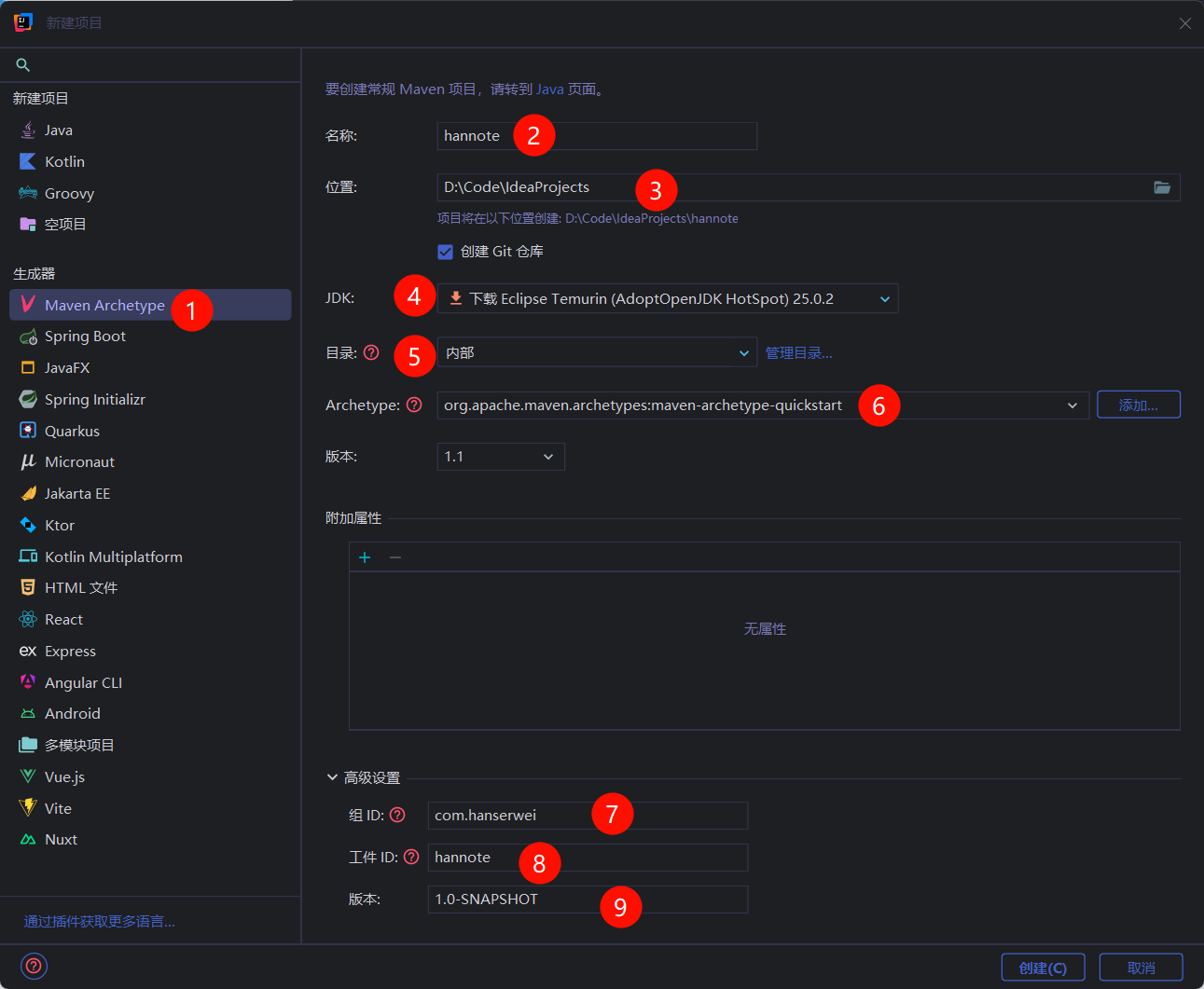Click the help question mark button at bottom-left
The width and height of the screenshot is (1204, 989).
(34, 967)
